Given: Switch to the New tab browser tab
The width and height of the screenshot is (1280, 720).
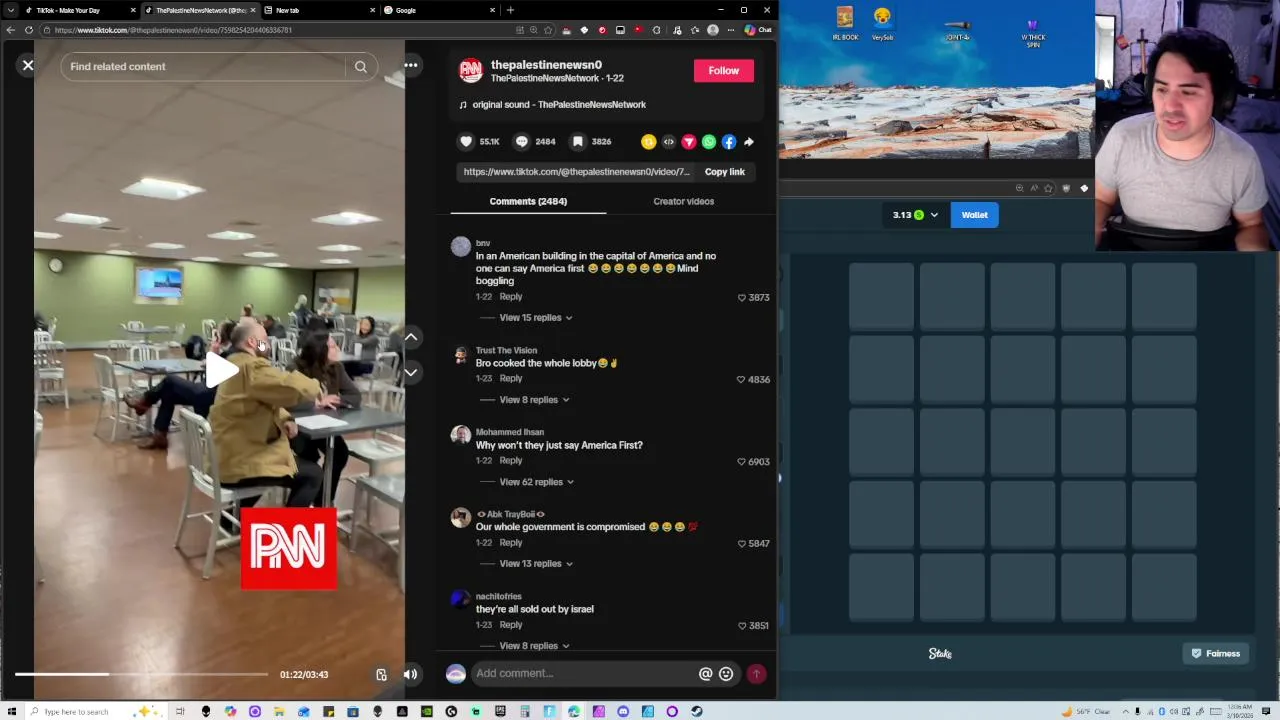Looking at the screenshot, I should 318,10.
